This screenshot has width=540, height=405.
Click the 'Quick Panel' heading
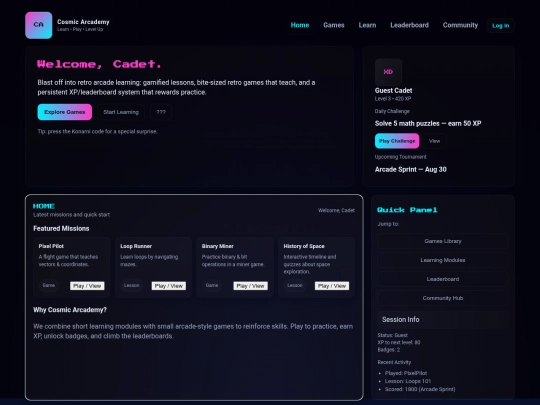pyautogui.click(x=407, y=210)
